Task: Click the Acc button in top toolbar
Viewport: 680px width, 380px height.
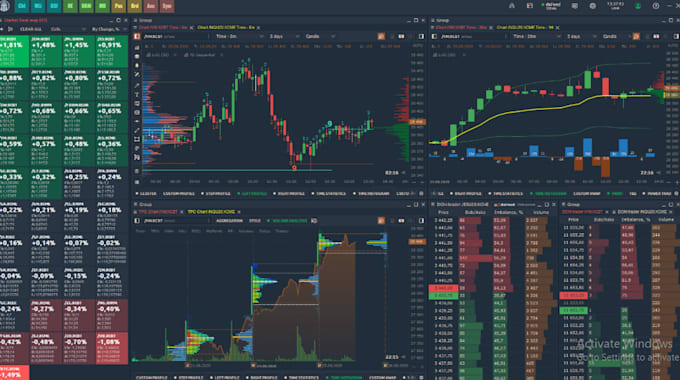Action: [150, 6]
